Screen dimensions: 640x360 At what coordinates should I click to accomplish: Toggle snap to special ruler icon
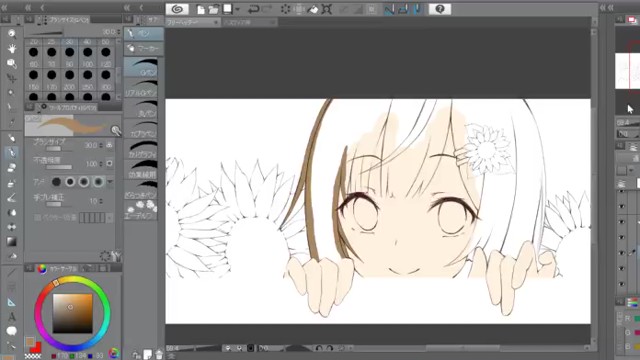pyautogui.click(x=403, y=9)
